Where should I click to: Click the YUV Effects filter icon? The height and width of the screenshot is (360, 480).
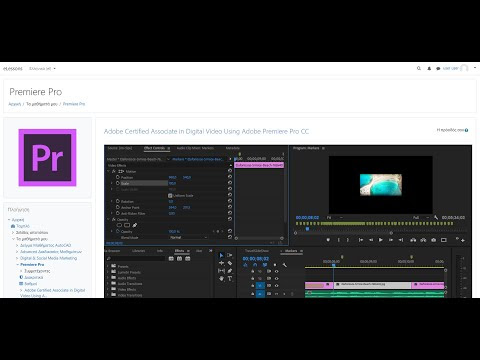188,258
